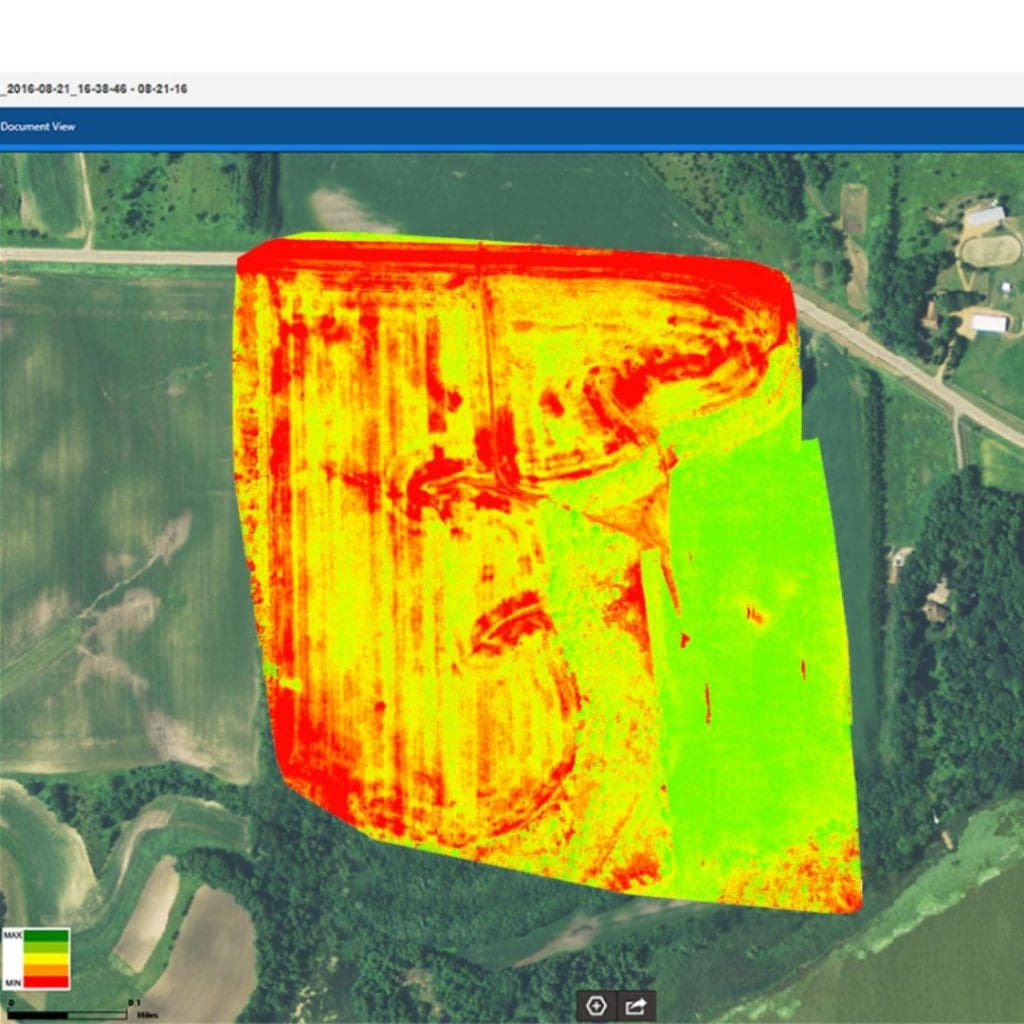Viewport: 1024px width, 1024px height.
Task: Select the red MIN swatch in the legend
Action: (x=45, y=982)
